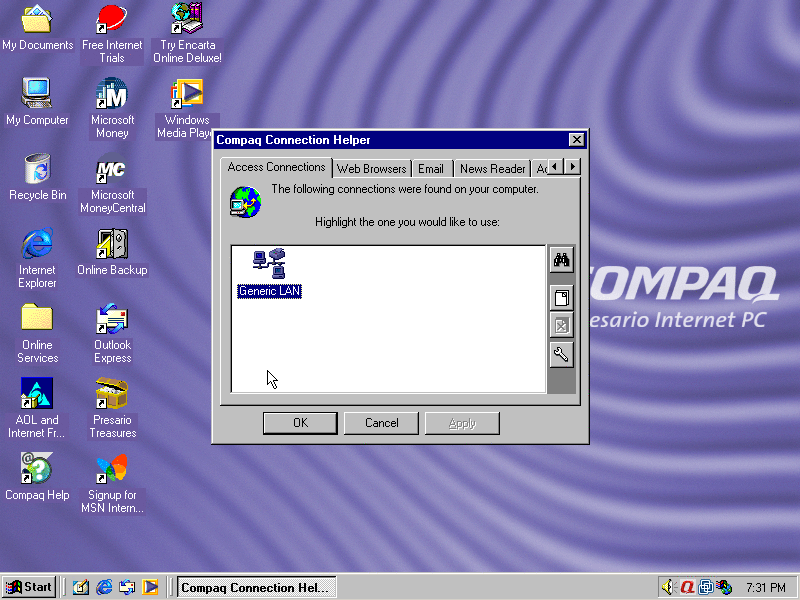
Task: Click the Compaq Connection Helper taskbar button
Action: (257, 587)
